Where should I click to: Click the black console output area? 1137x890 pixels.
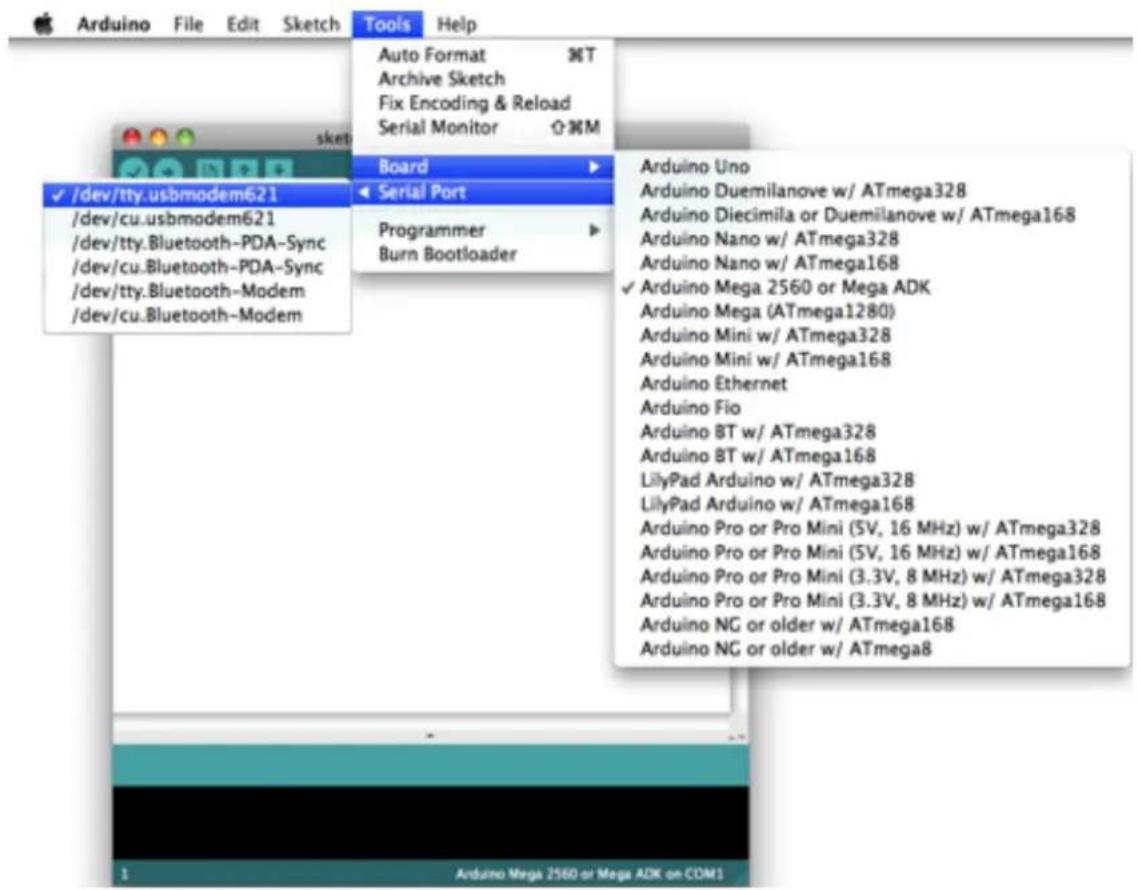point(431,823)
